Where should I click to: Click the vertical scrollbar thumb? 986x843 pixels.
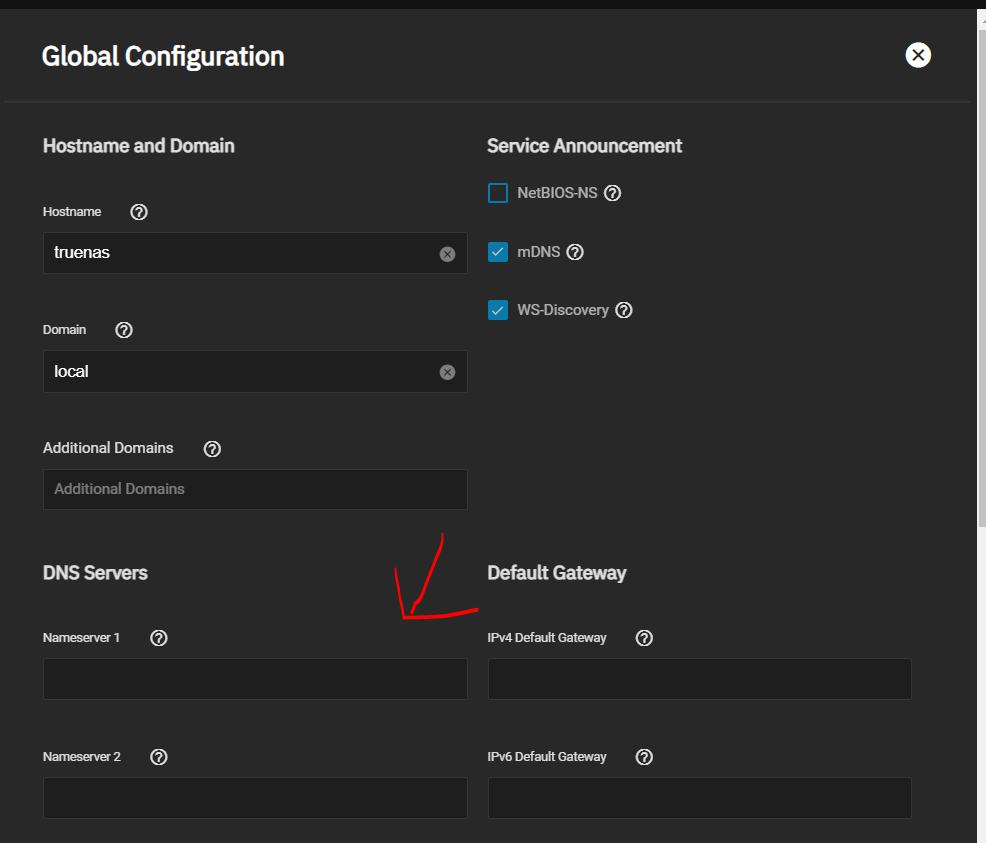(982, 277)
